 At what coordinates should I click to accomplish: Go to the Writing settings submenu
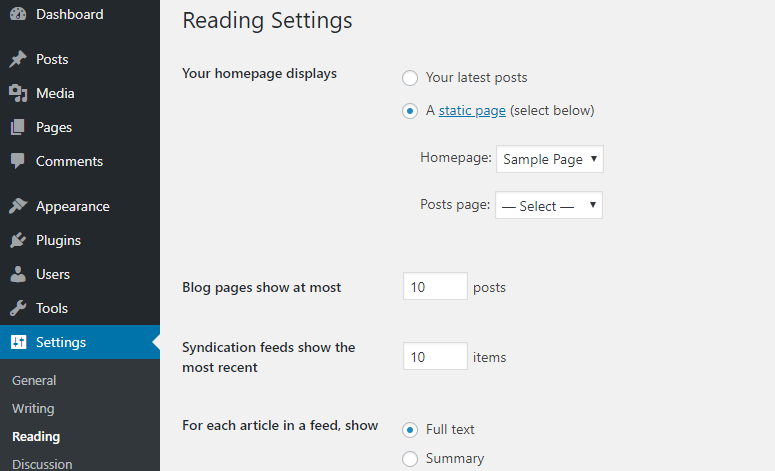tap(33, 409)
